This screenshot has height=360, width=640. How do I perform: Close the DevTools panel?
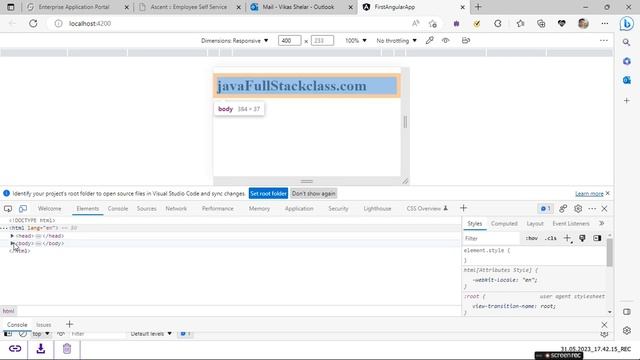(x=604, y=209)
